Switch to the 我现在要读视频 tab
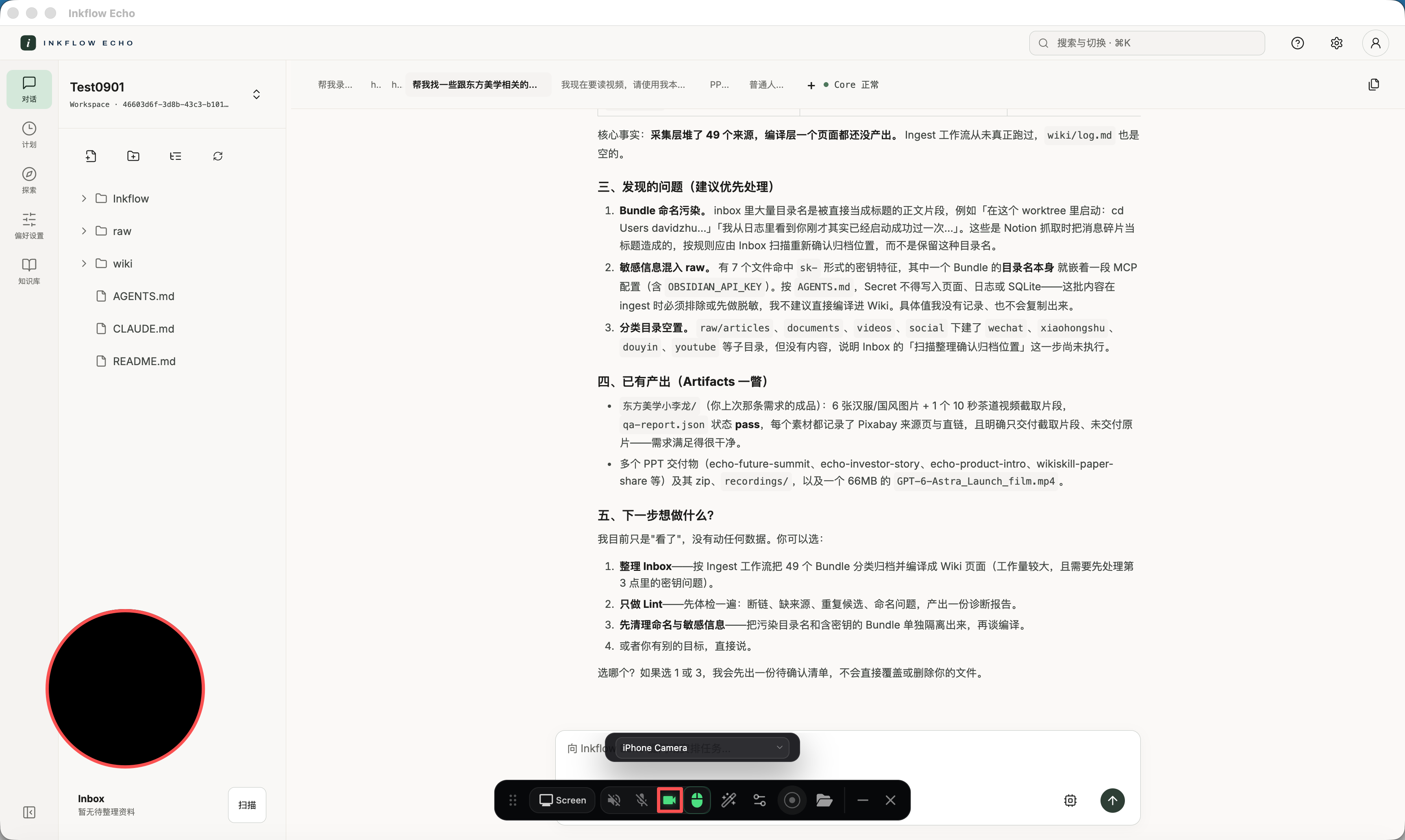Viewport: 1405px width, 840px height. [x=623, y=85]
